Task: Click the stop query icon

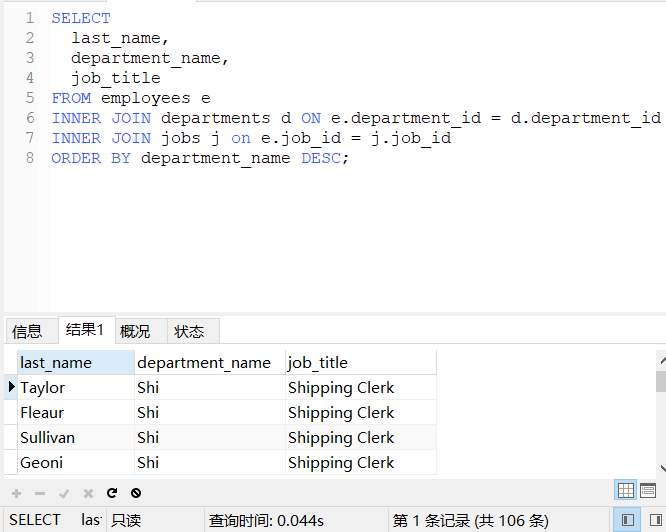Action: 136,493
